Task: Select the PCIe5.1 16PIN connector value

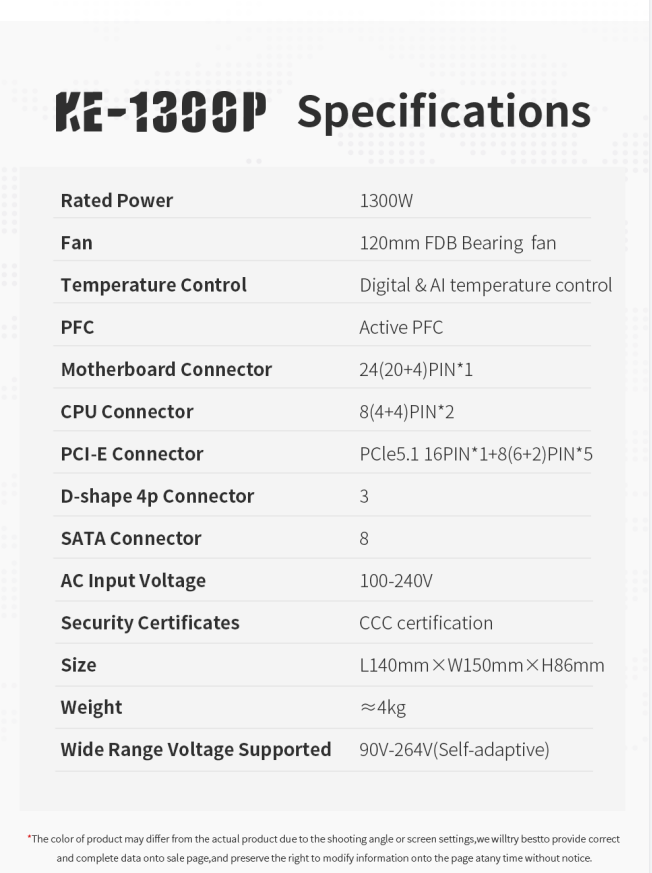Action: 476,454
